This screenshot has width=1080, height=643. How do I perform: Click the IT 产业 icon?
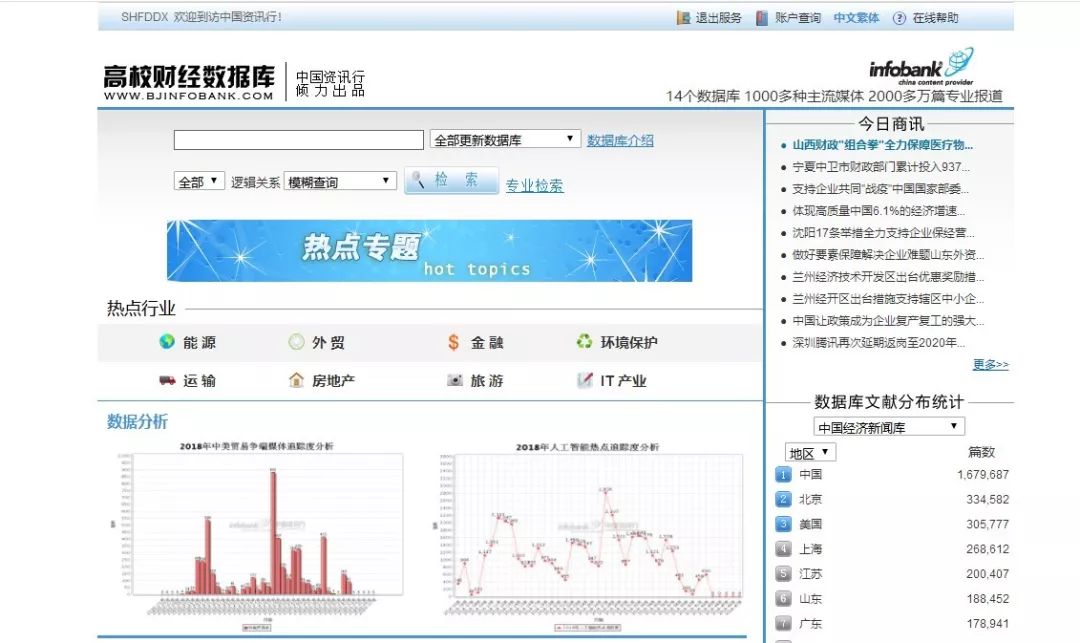point(585,380)
